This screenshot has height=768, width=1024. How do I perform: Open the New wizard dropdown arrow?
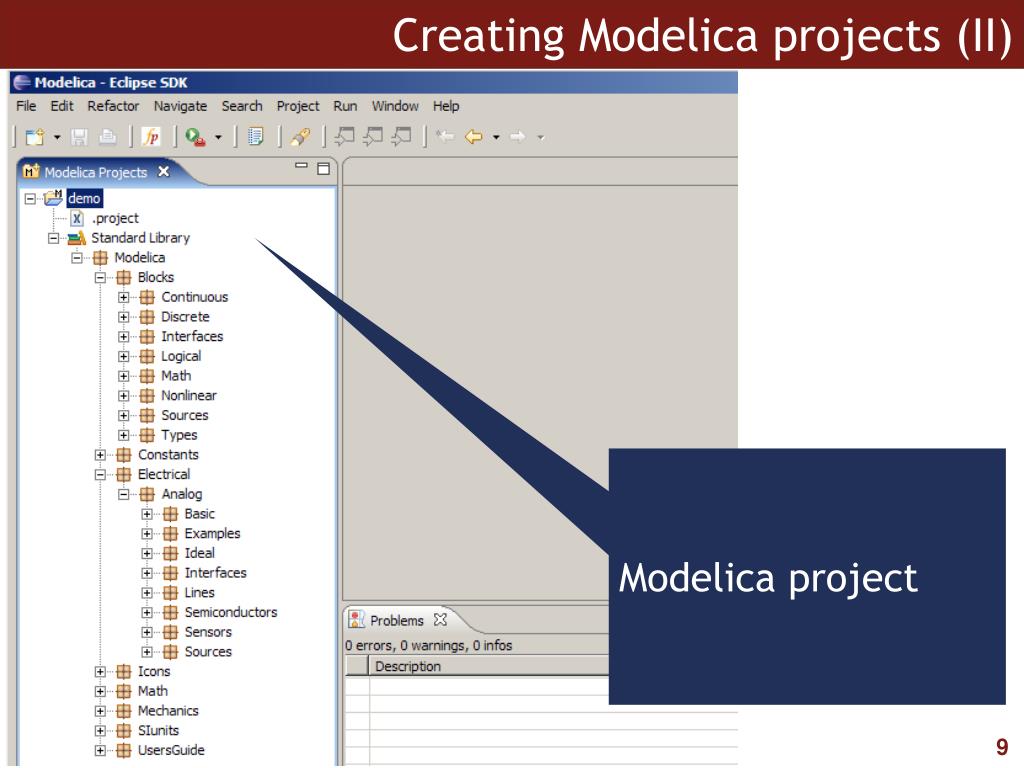click(x=57, y=137)
